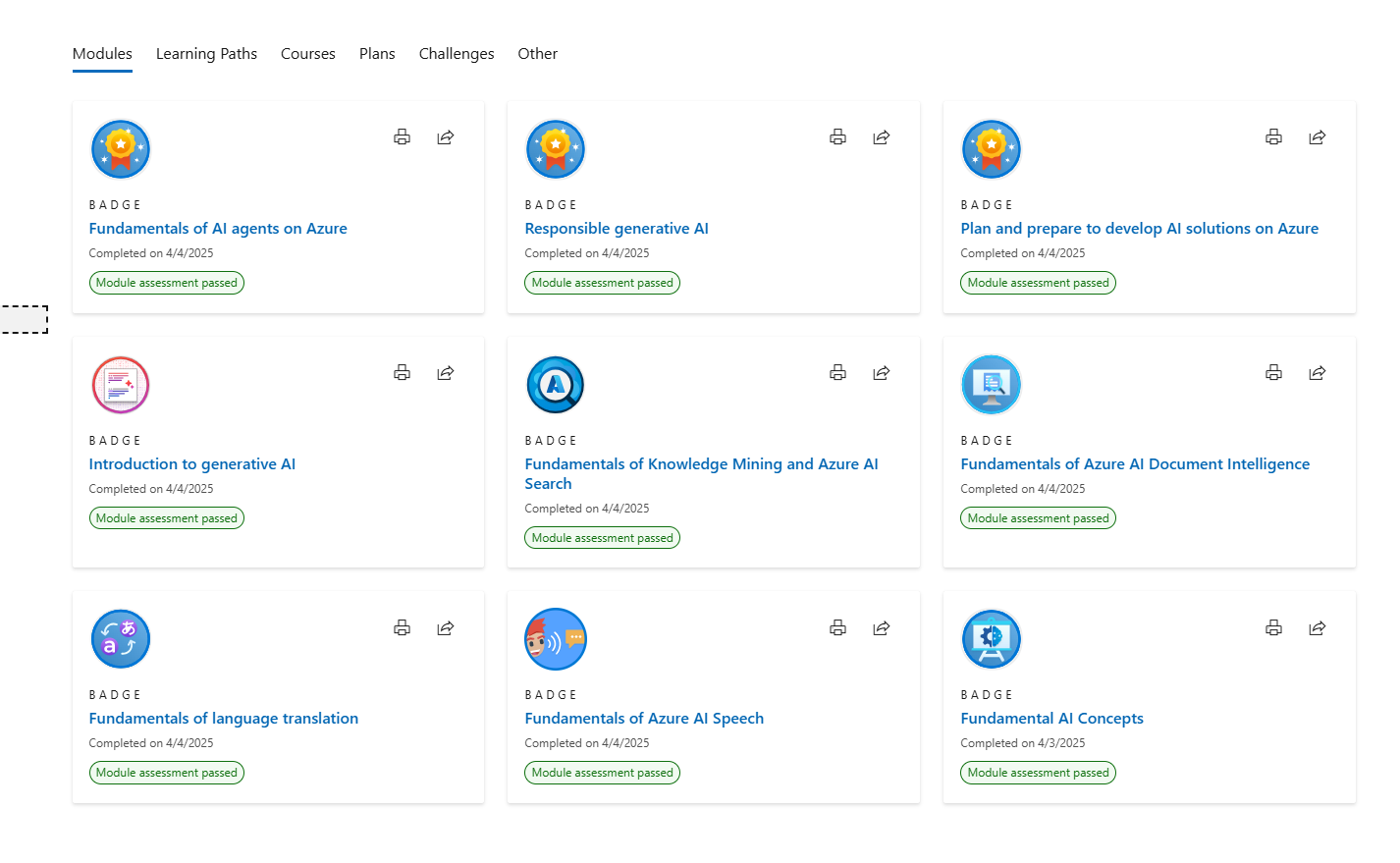Open the Introduction to generative AI link

(192, 464)
